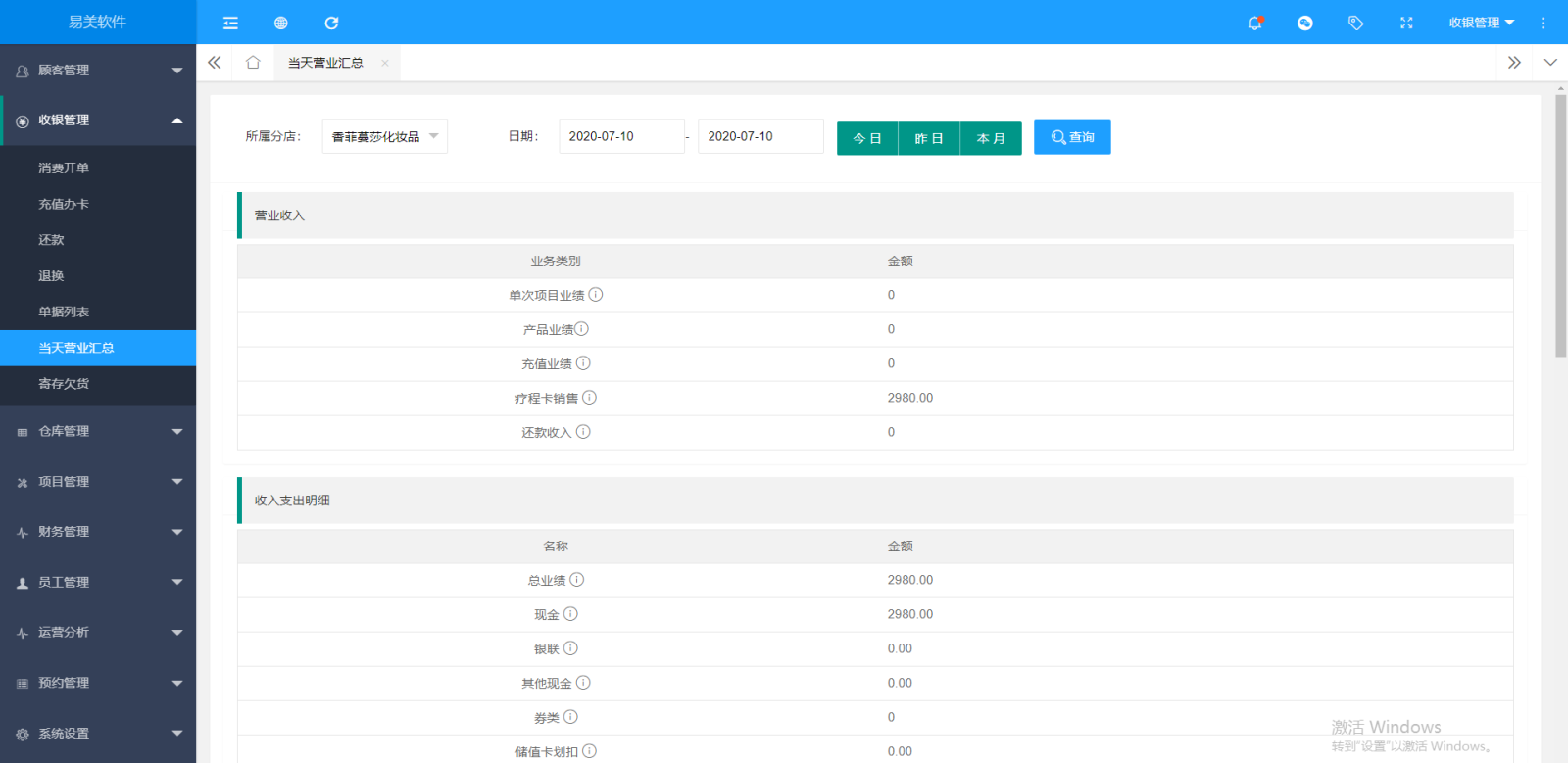Select 单据列表 menu item
The height and width of the screenshot is (763, 1568).
(x=64, y=312)
